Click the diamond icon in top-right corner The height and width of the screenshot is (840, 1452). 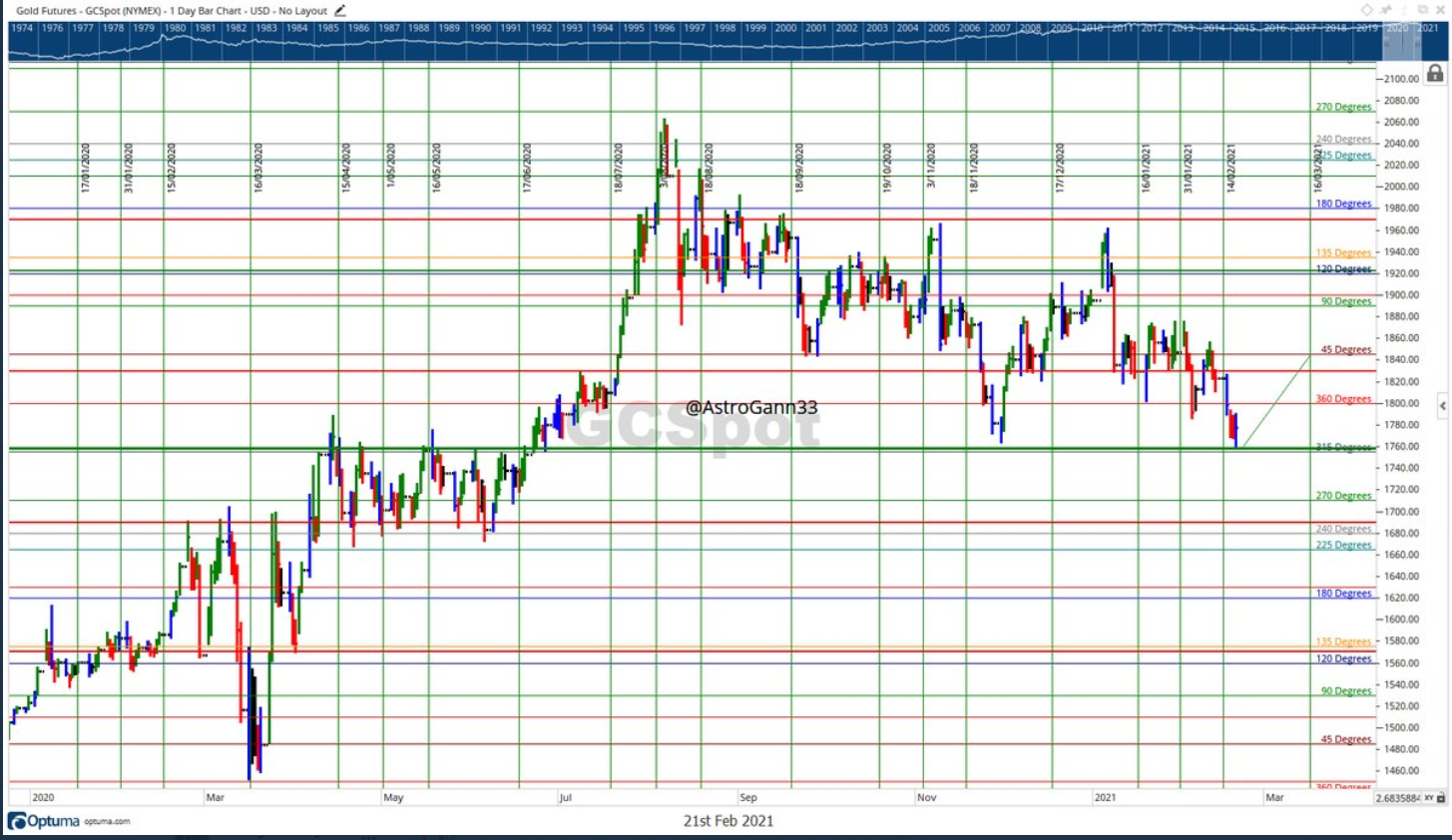point(1367,10)
